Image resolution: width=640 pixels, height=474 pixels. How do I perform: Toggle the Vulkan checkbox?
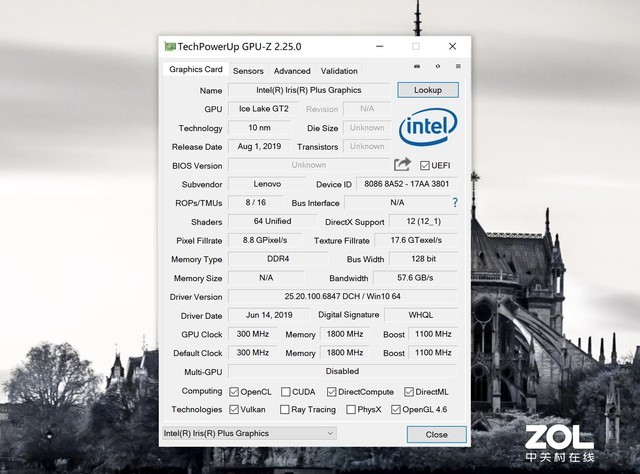click(234, 409)
